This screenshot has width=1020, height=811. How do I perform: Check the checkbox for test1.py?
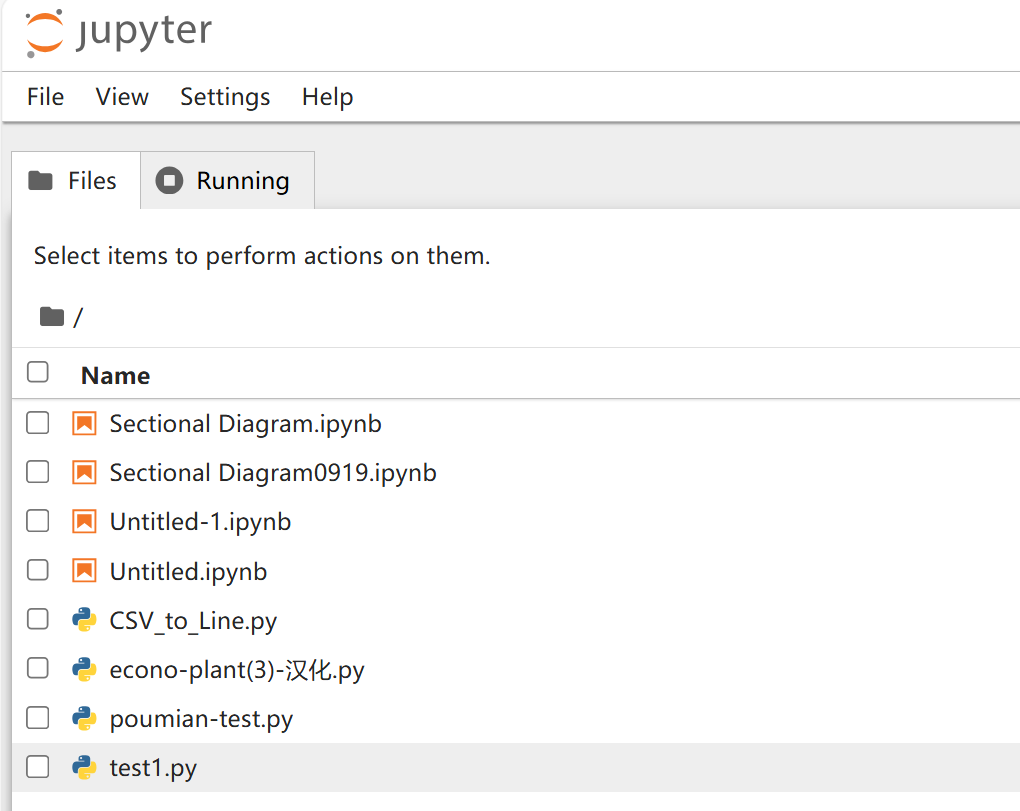[x=37, y=766]
